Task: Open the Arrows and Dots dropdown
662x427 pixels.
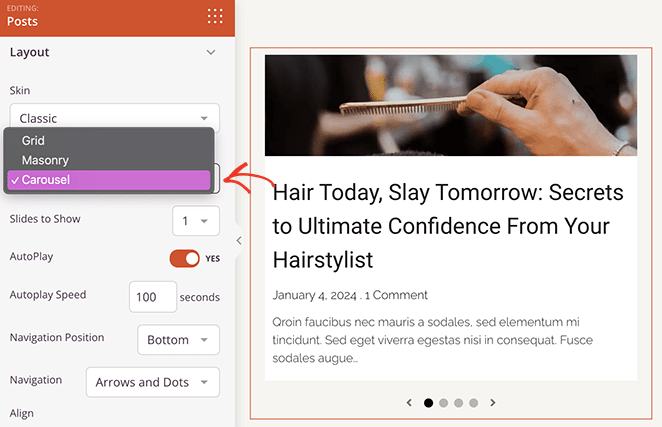Action: click(152, 382)
